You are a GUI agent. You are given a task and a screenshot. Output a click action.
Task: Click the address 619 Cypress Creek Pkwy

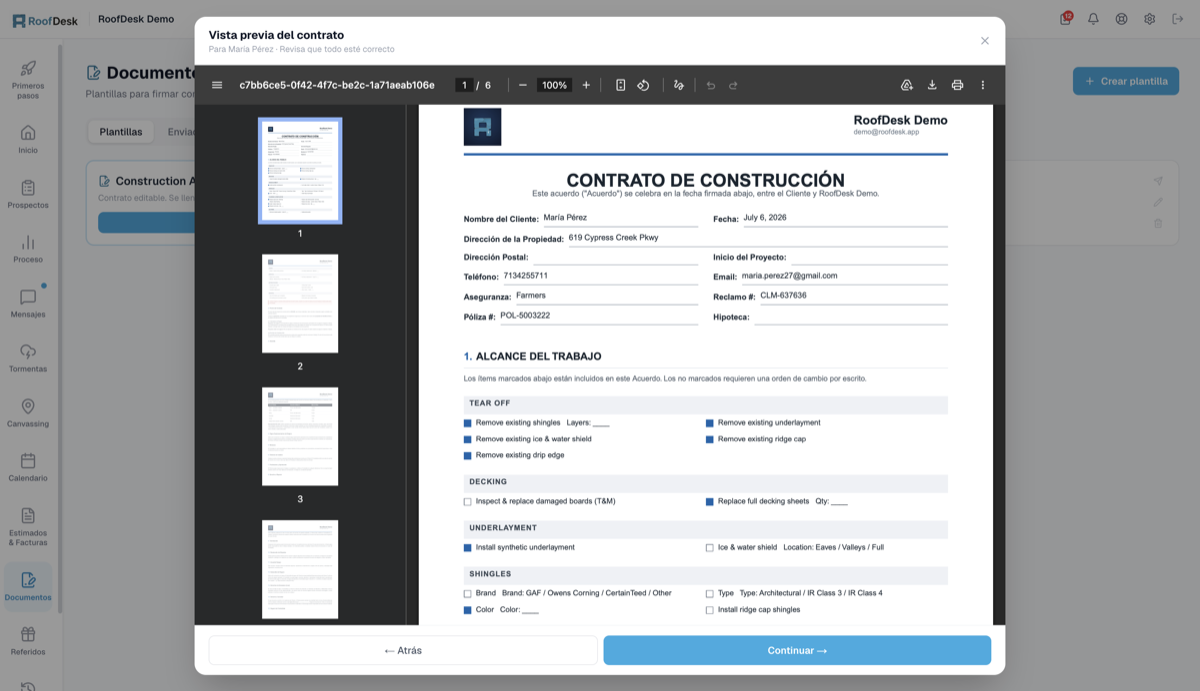pos(614,238)
